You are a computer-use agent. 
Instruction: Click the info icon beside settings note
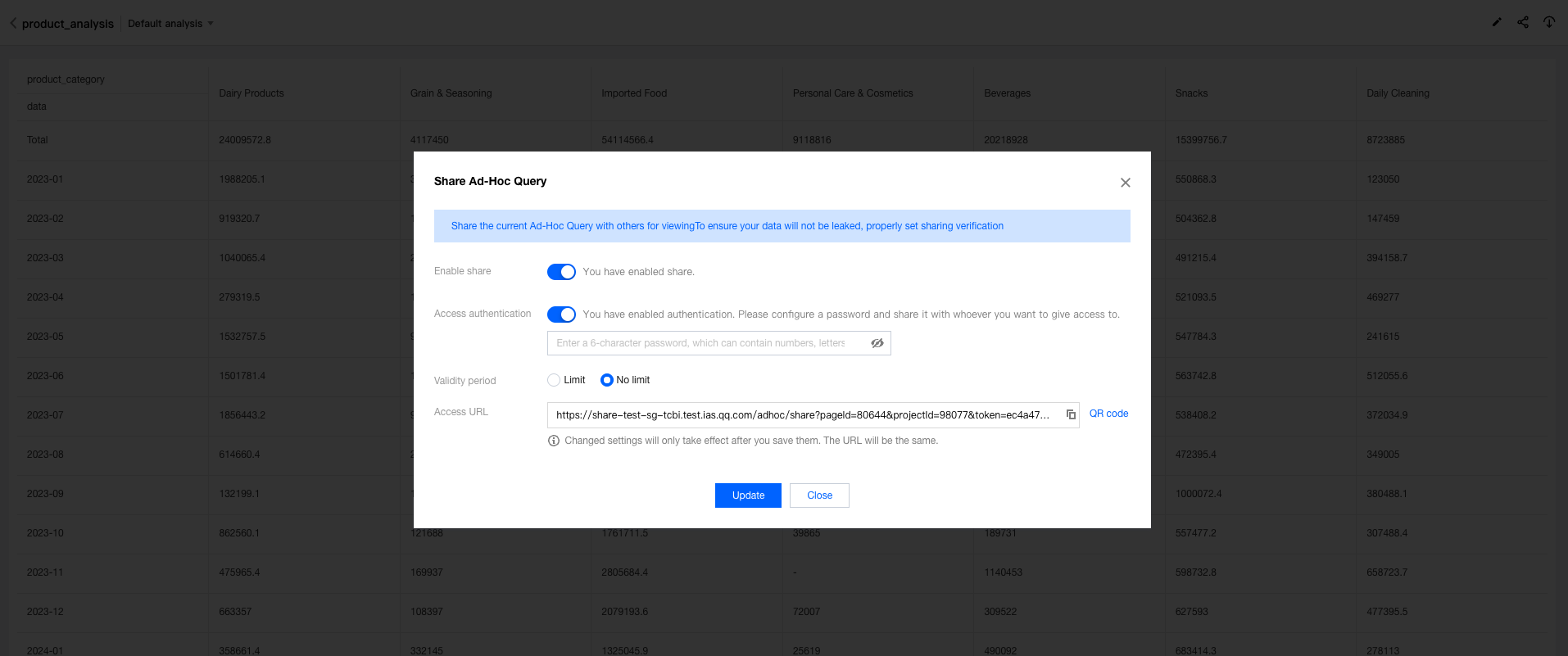[554, 441]
